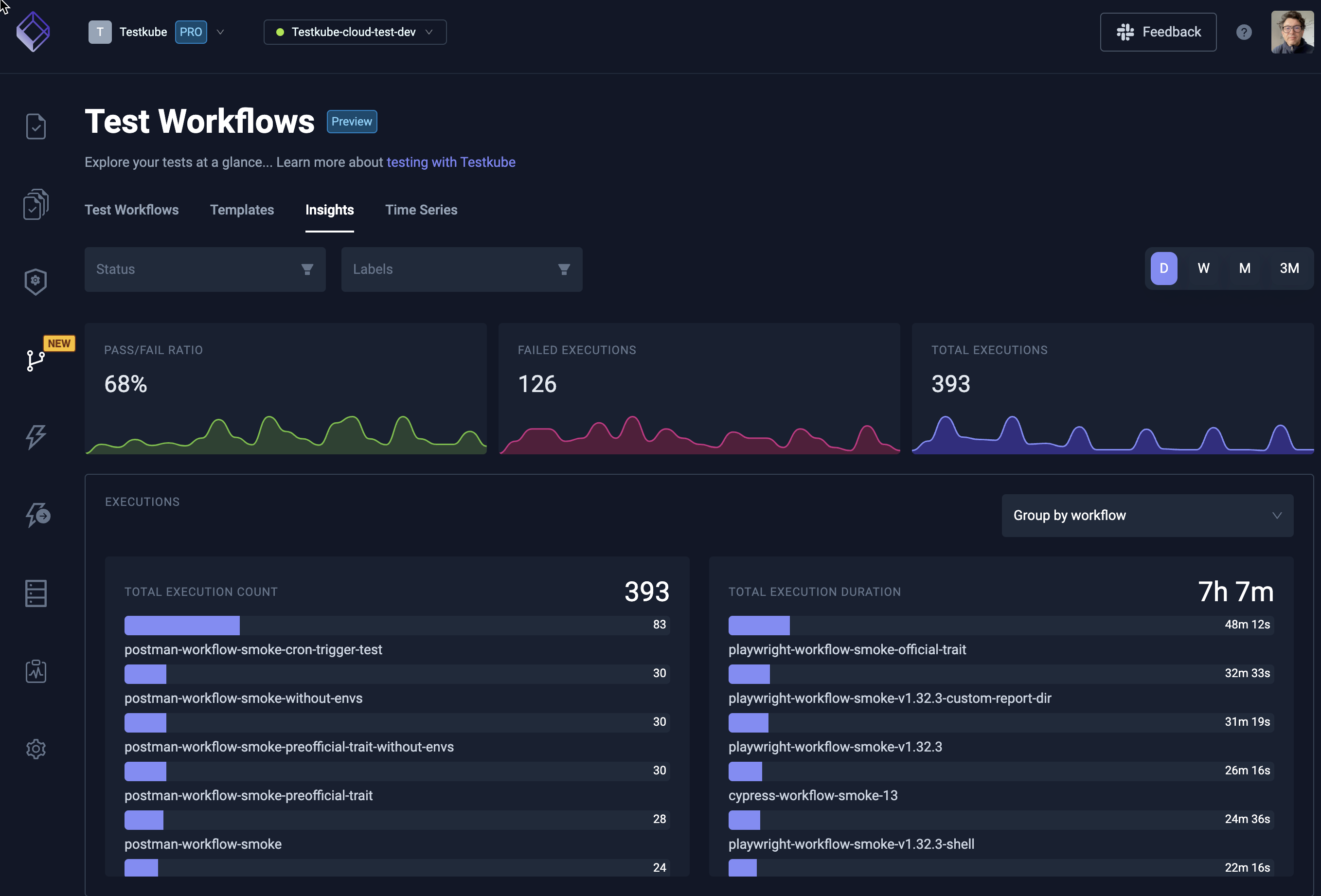The height and width of the screenshot is (896, 1321).
Task: Switch time range to 3M
Action: coord(1288,269)
